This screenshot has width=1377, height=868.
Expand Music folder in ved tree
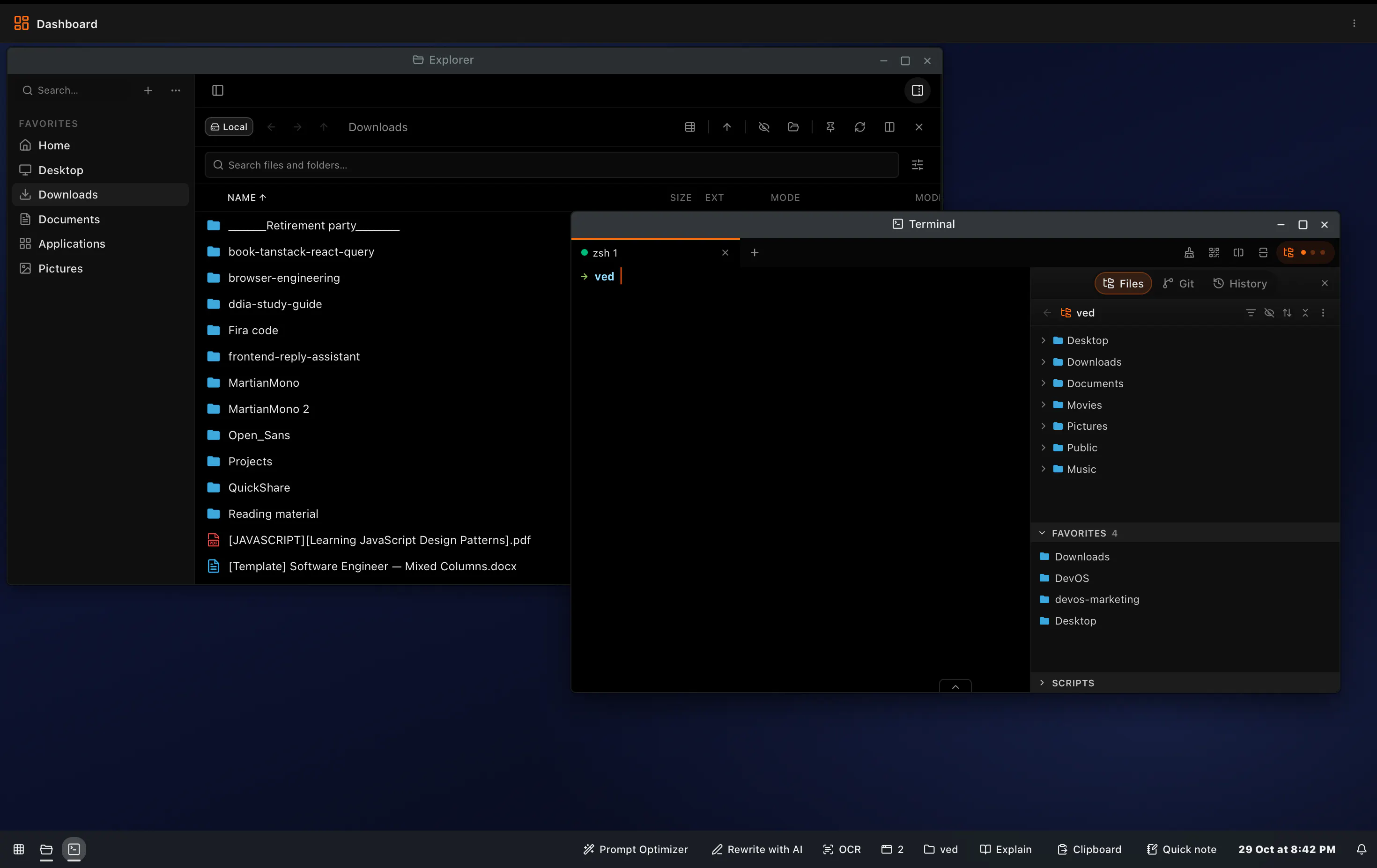coord(1043,469)
